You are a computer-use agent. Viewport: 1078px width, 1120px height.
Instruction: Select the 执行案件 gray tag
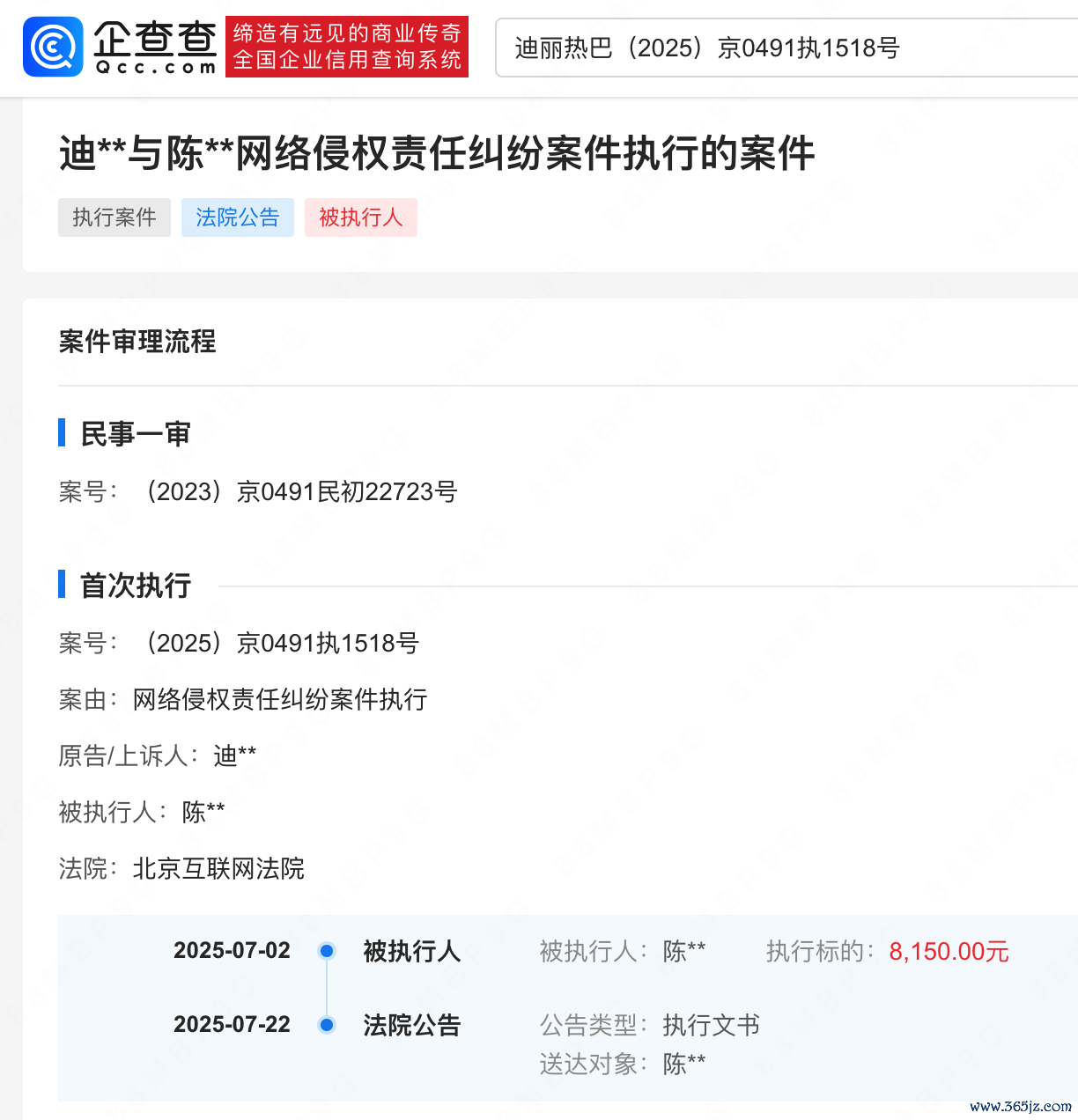pyautogui.click(x=114, y=217)
